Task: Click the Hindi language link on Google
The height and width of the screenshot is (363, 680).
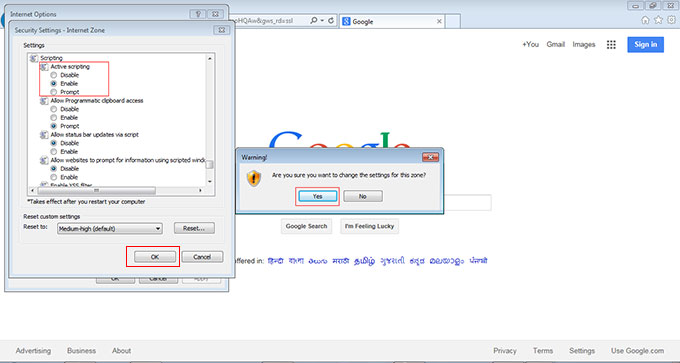Action: tap(276, 261)
